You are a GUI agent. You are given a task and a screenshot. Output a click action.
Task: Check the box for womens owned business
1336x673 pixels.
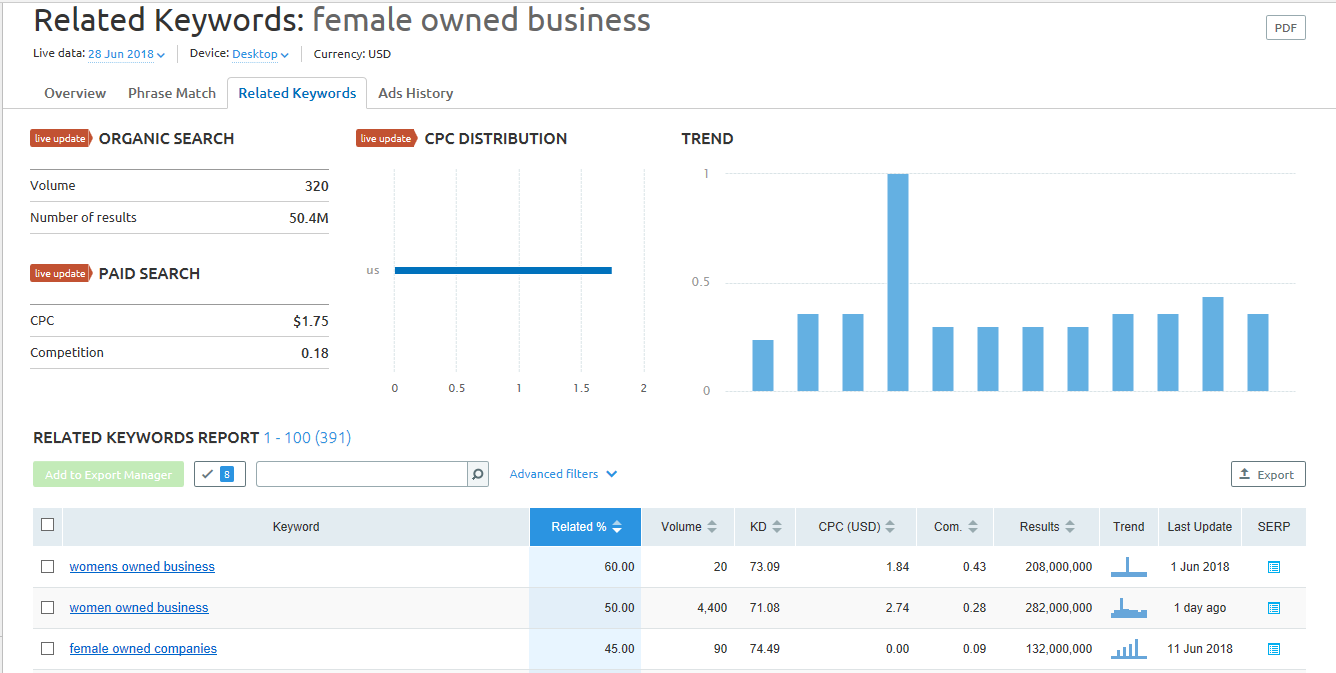point(47,567)
